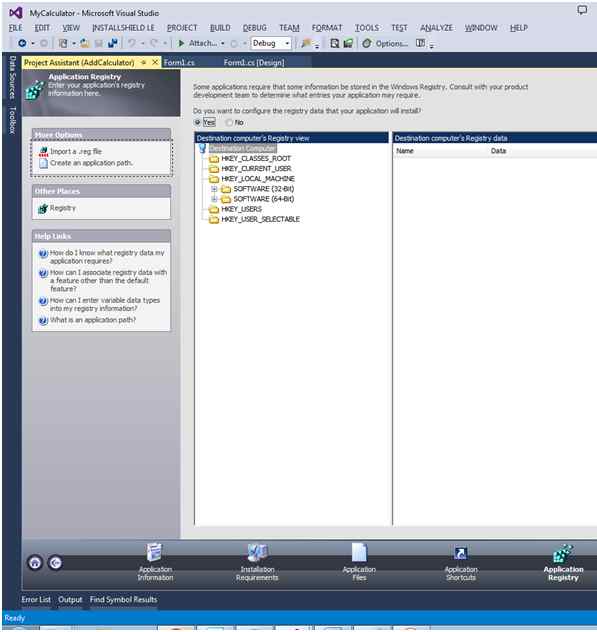
Task: Click the Find in Files toolbar icon
Action: 334,43
